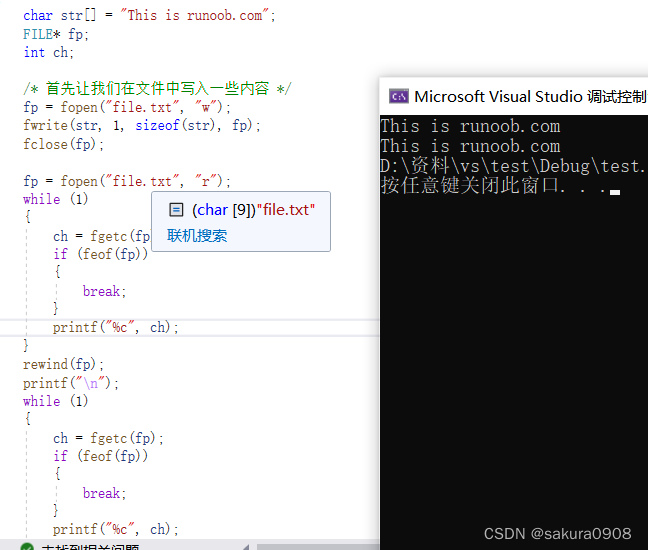The image size is (648, 550).
Task: Click the 联机搜索 link in tooltip
Action: [197, 236]
